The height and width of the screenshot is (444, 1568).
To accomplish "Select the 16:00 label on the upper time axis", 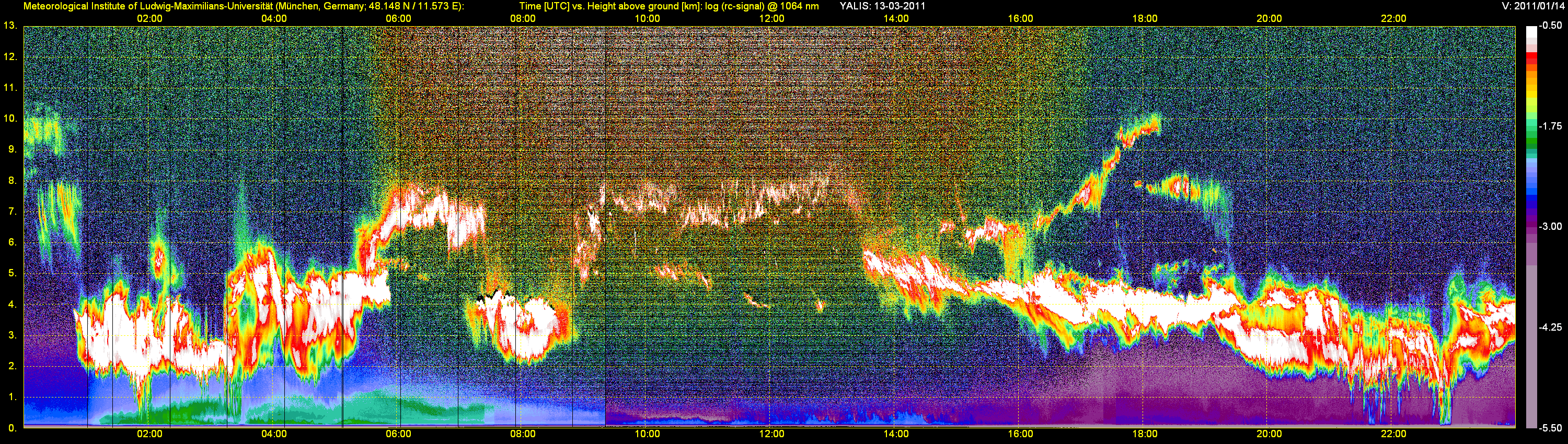I will 1020,18.
